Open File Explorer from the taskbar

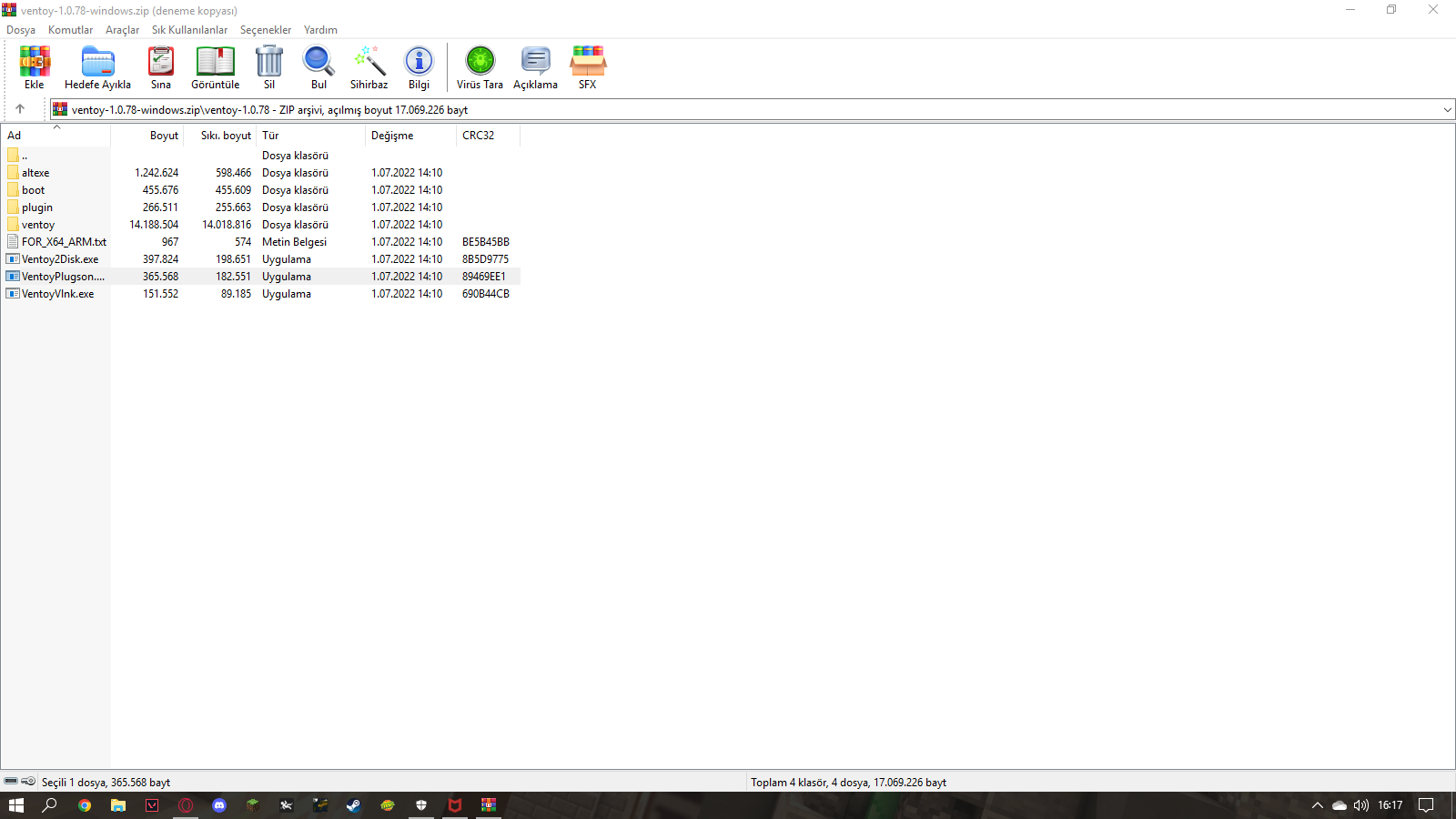[118, 805]
